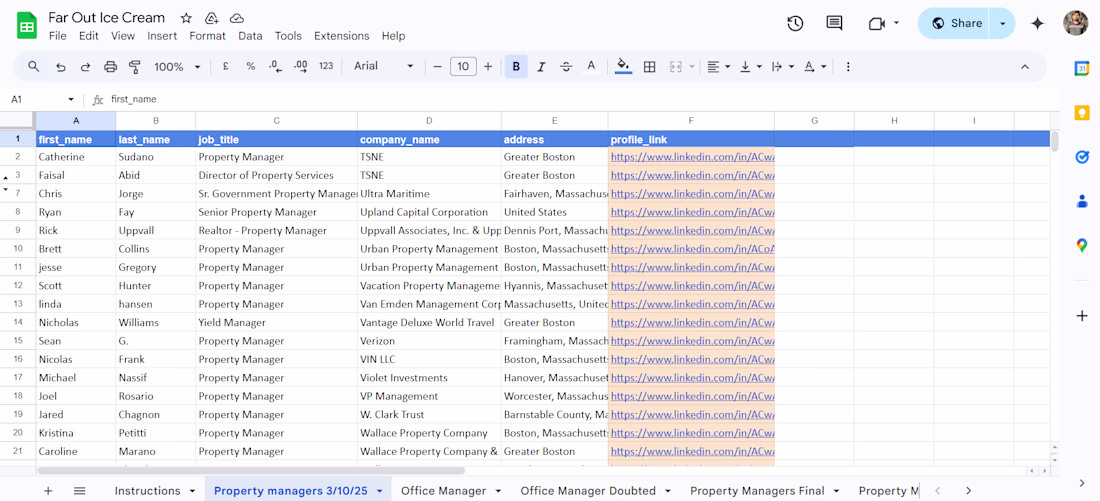Toggle italic formatting
The image size is (1100, 501).
(x=541, y=67)
